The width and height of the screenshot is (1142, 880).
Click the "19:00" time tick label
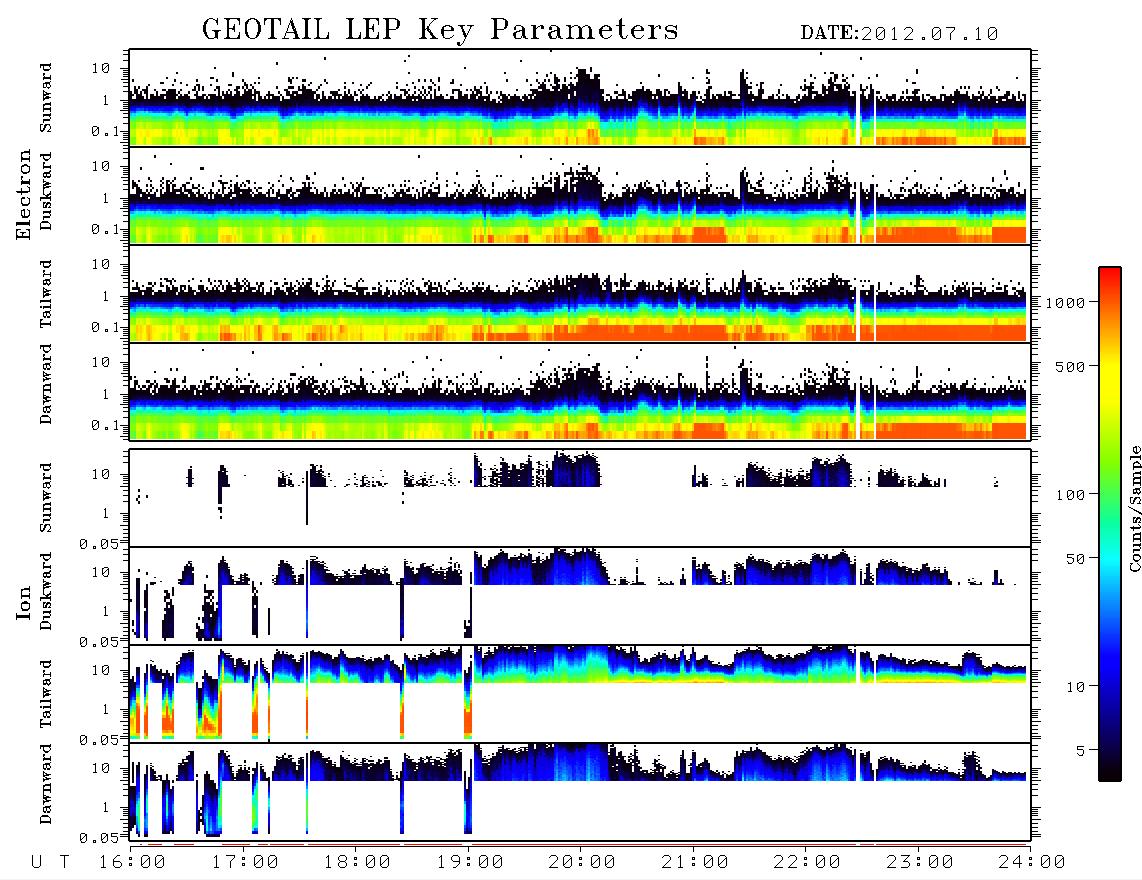tap(470, 862)
